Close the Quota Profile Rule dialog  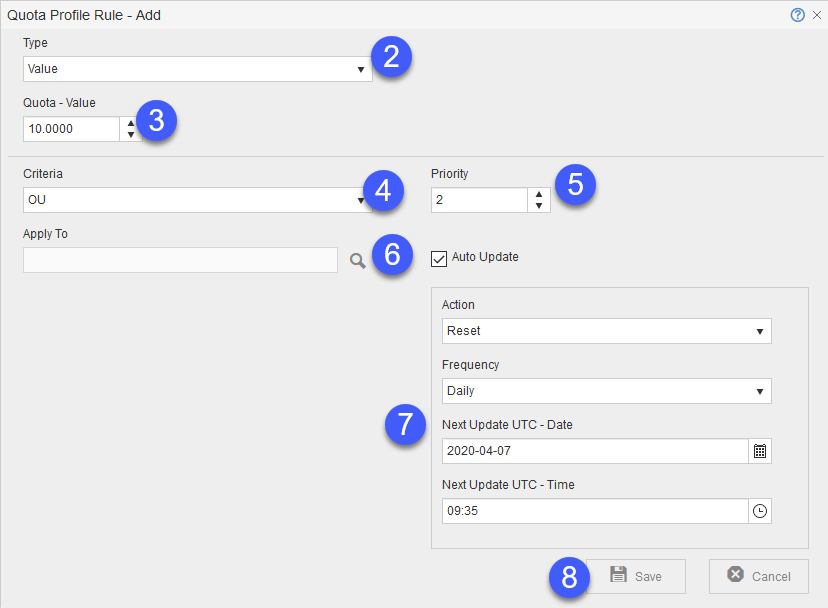pyautogui.click(x=815, y=15)
